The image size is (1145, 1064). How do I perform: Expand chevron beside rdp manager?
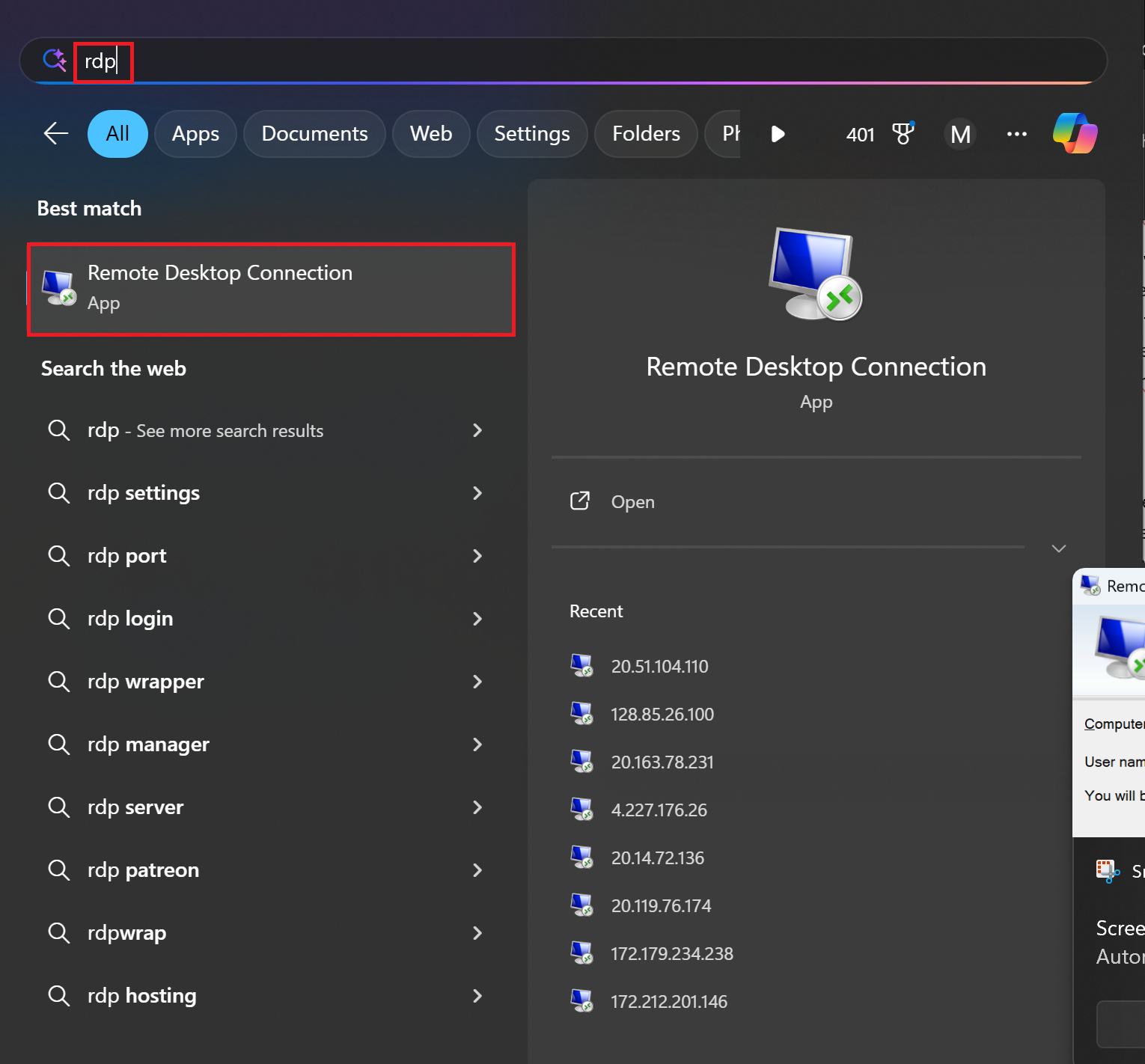tap(477, 745)
